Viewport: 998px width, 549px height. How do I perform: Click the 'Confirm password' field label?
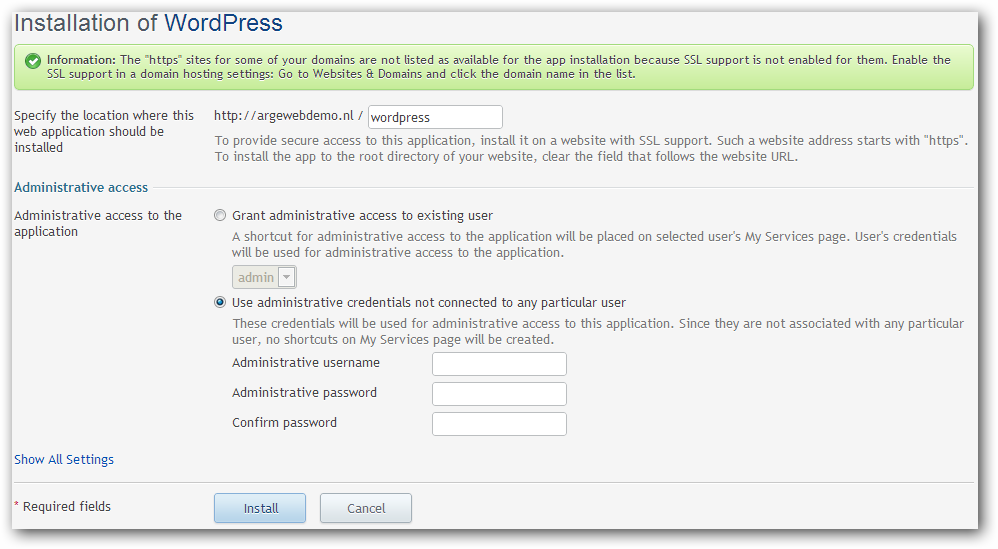[285, 422]
